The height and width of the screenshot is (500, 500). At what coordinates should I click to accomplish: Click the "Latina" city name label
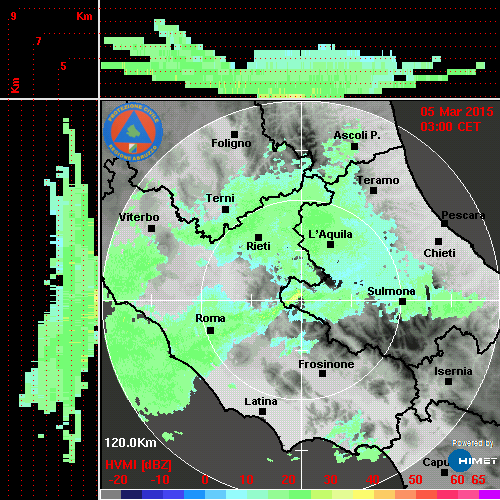(261, 401)
